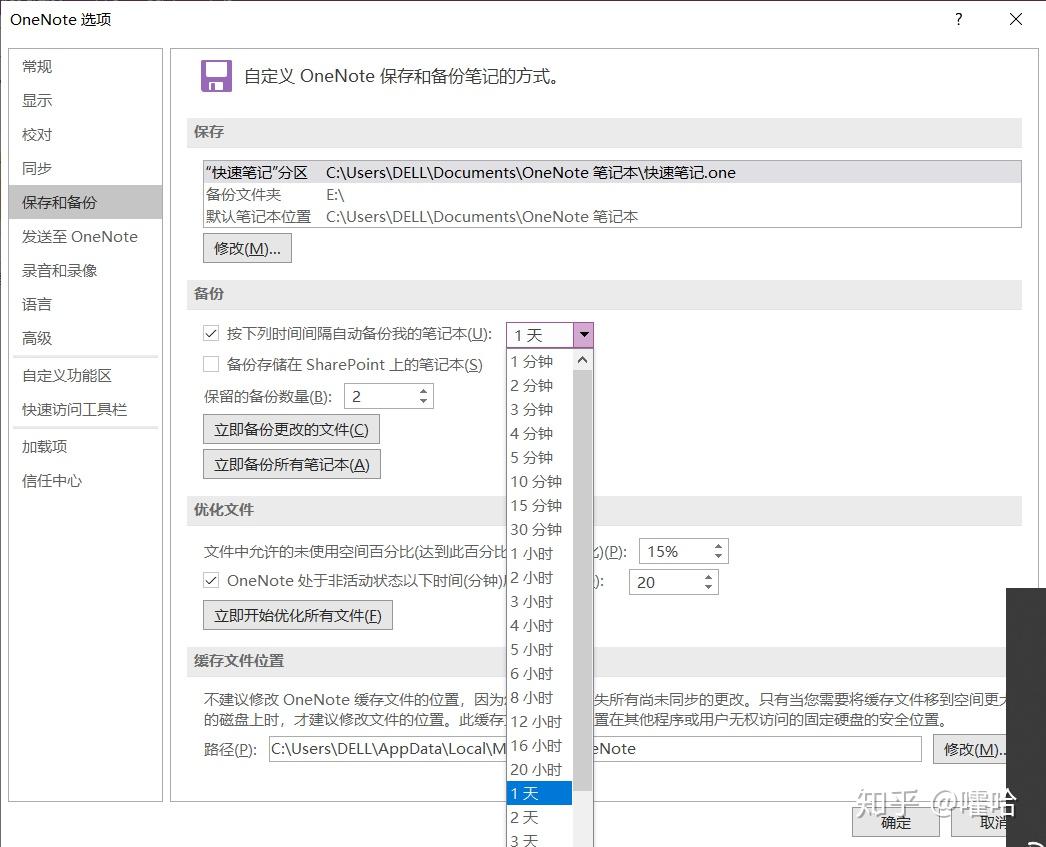Viewport: 1046px width, 847px height.
Task: Switch to the 语言 category
Action: click(85, 305)
